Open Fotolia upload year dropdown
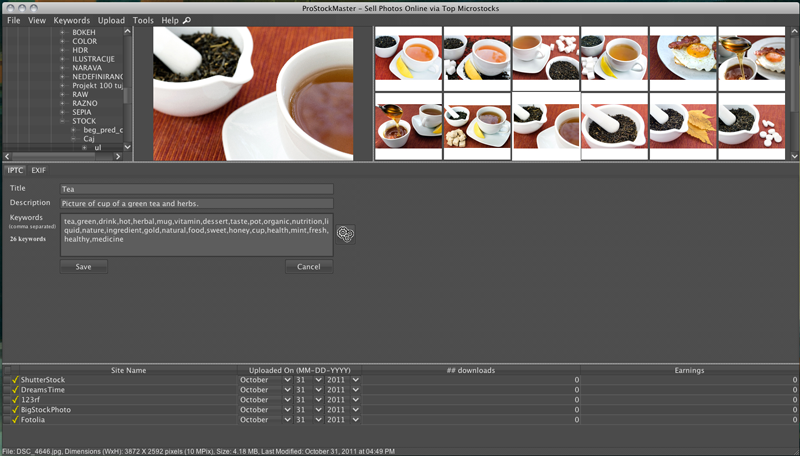800x456 pixels. (355, 420)
